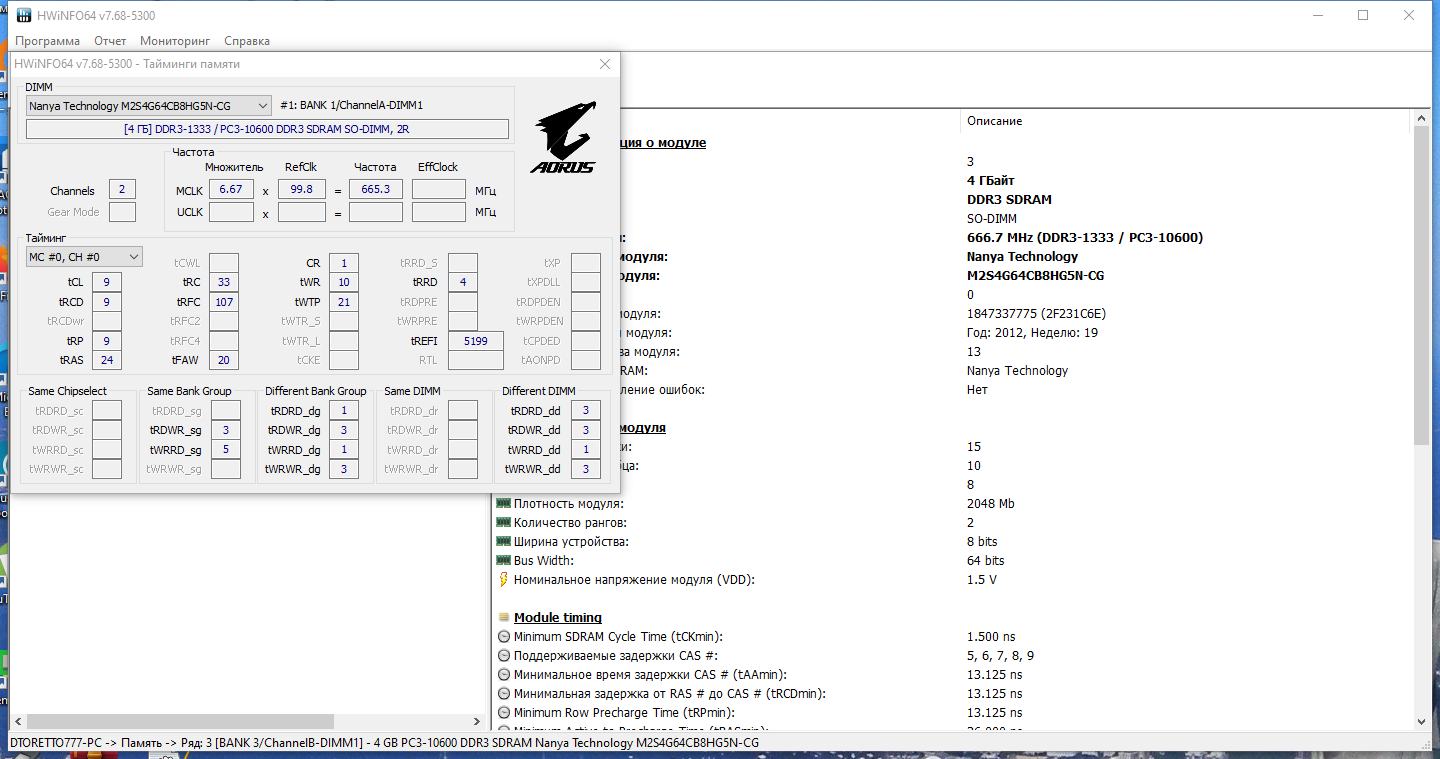
Task: Click the tCL value field
Action: click(106, 283)
